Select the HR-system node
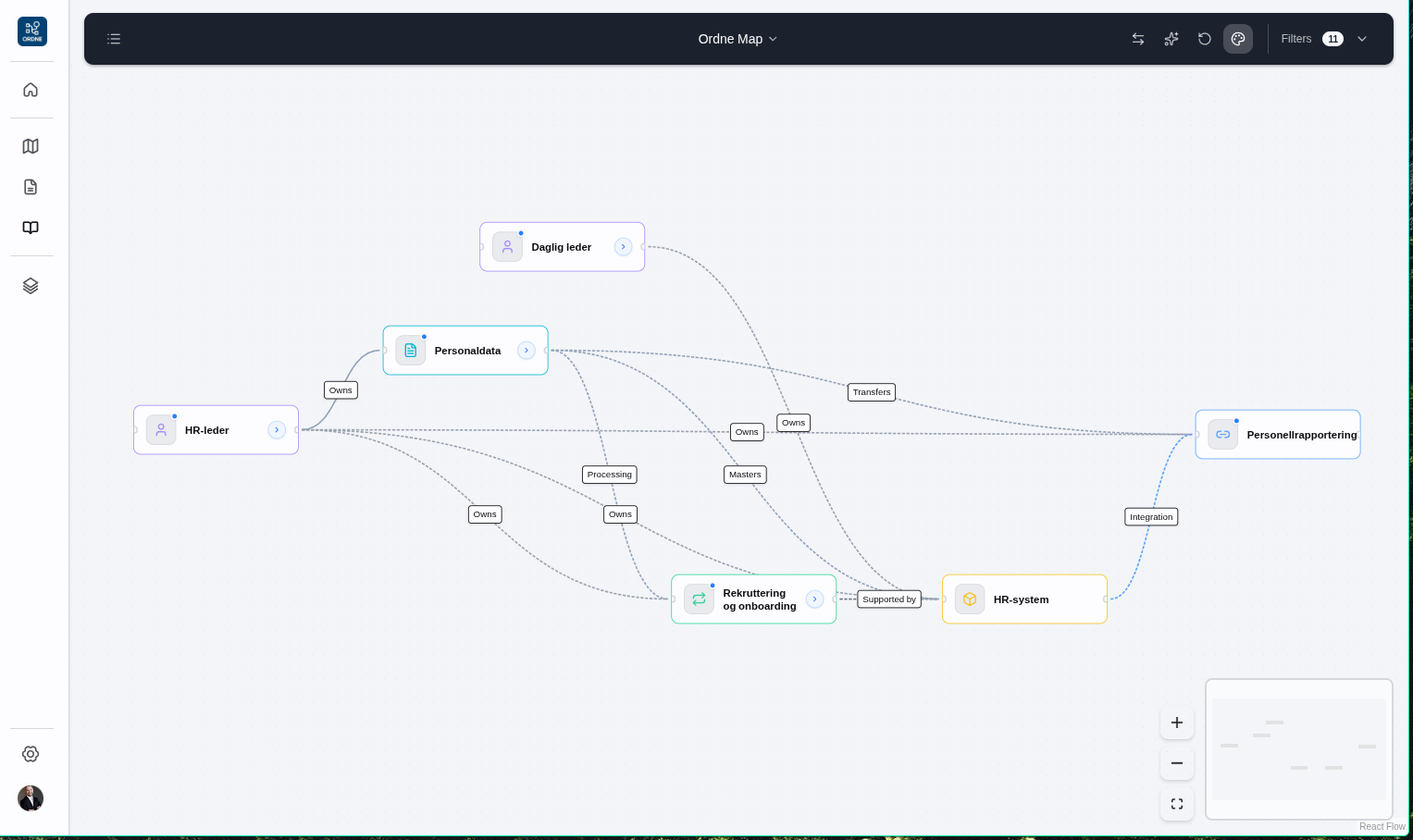Screen dimensions: 1413x840 1024,599
